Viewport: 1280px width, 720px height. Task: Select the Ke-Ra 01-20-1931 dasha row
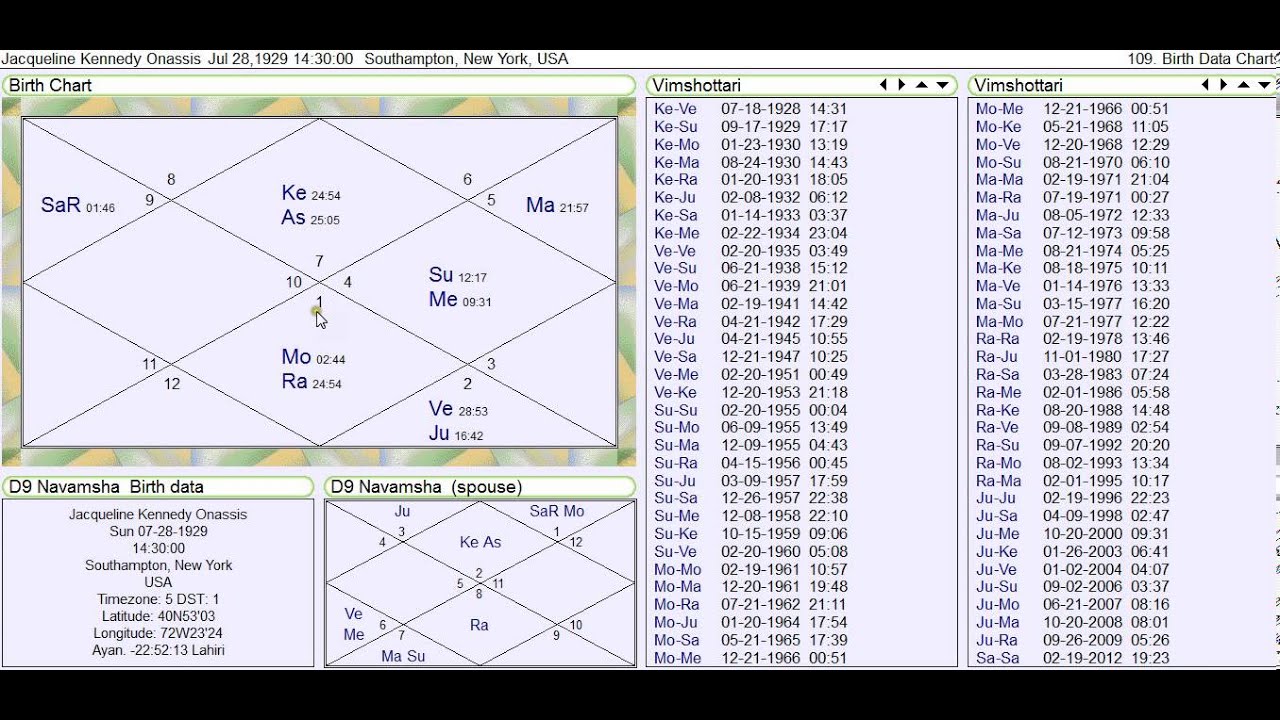click(751, 180)
